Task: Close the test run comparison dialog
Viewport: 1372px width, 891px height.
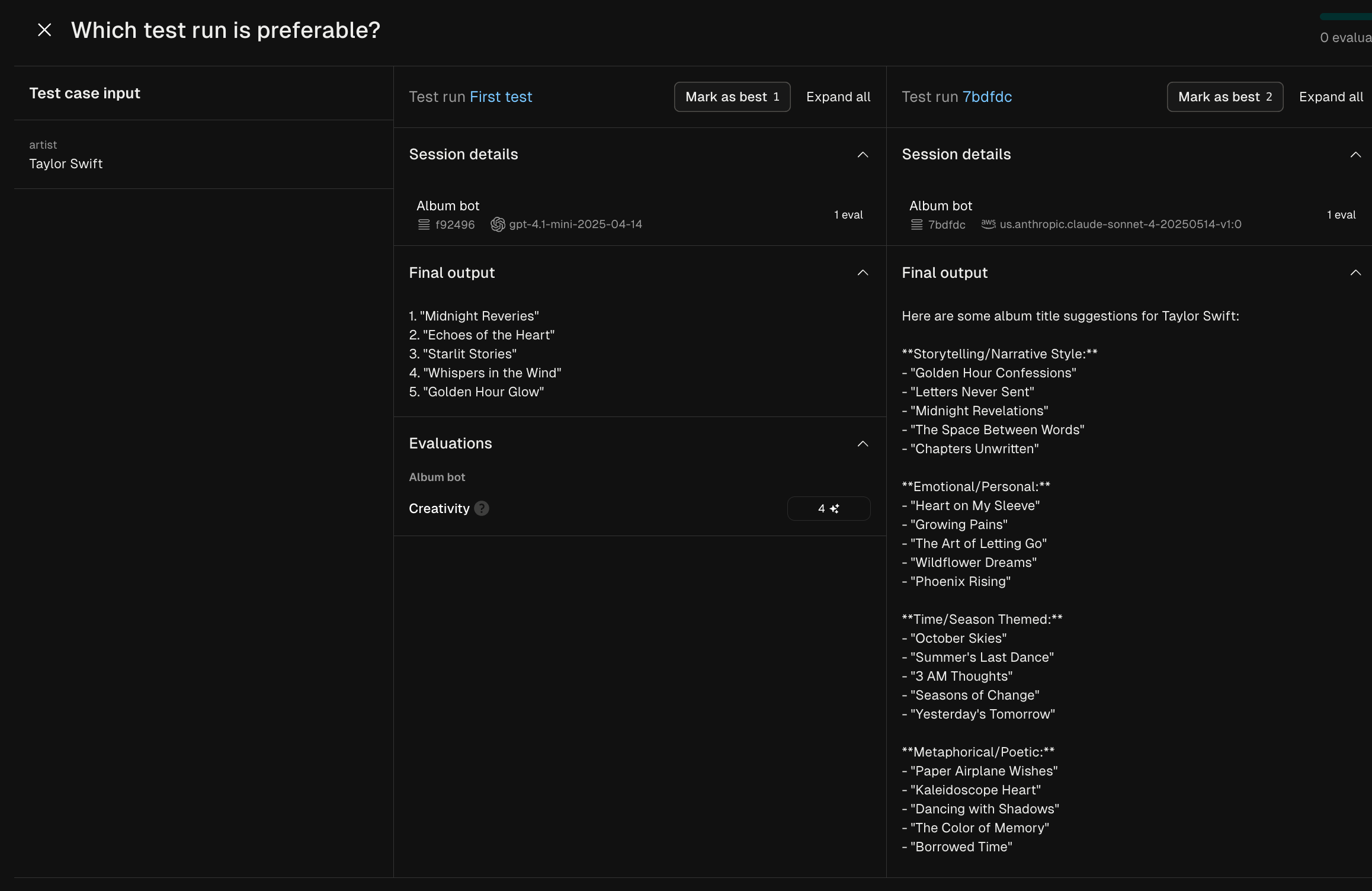Action: (x=44, y=30)
